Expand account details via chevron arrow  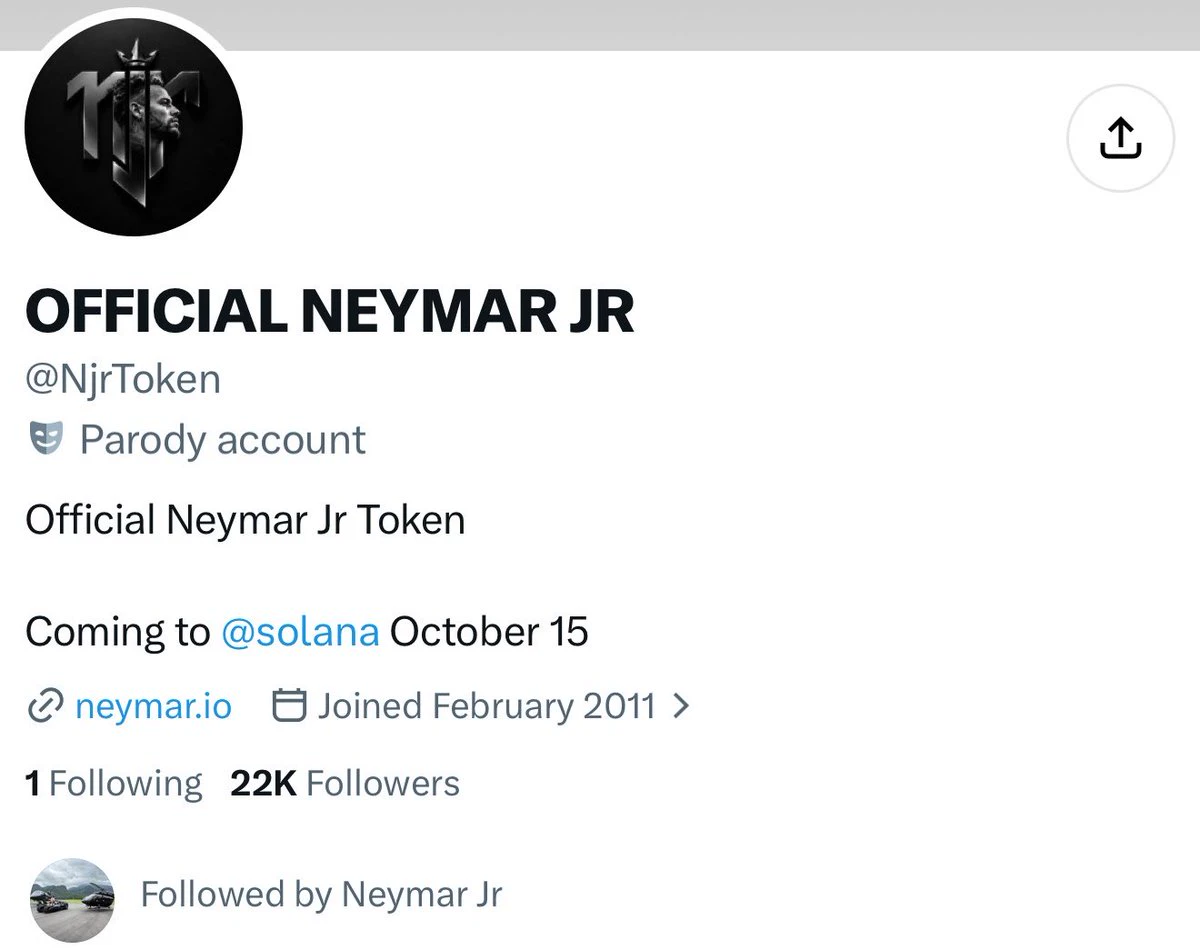[681, 706]
